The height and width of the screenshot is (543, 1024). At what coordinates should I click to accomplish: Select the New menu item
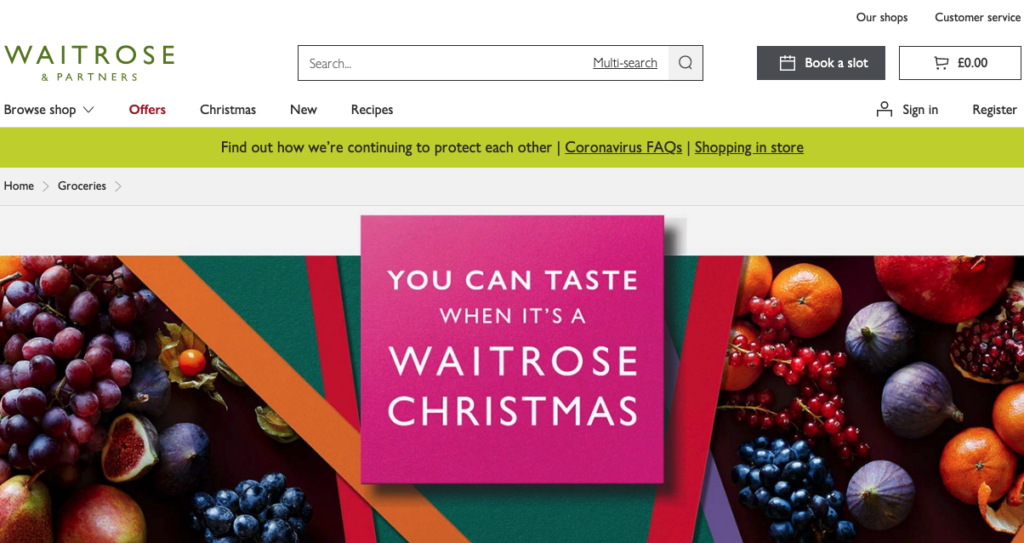coord(304,110)
